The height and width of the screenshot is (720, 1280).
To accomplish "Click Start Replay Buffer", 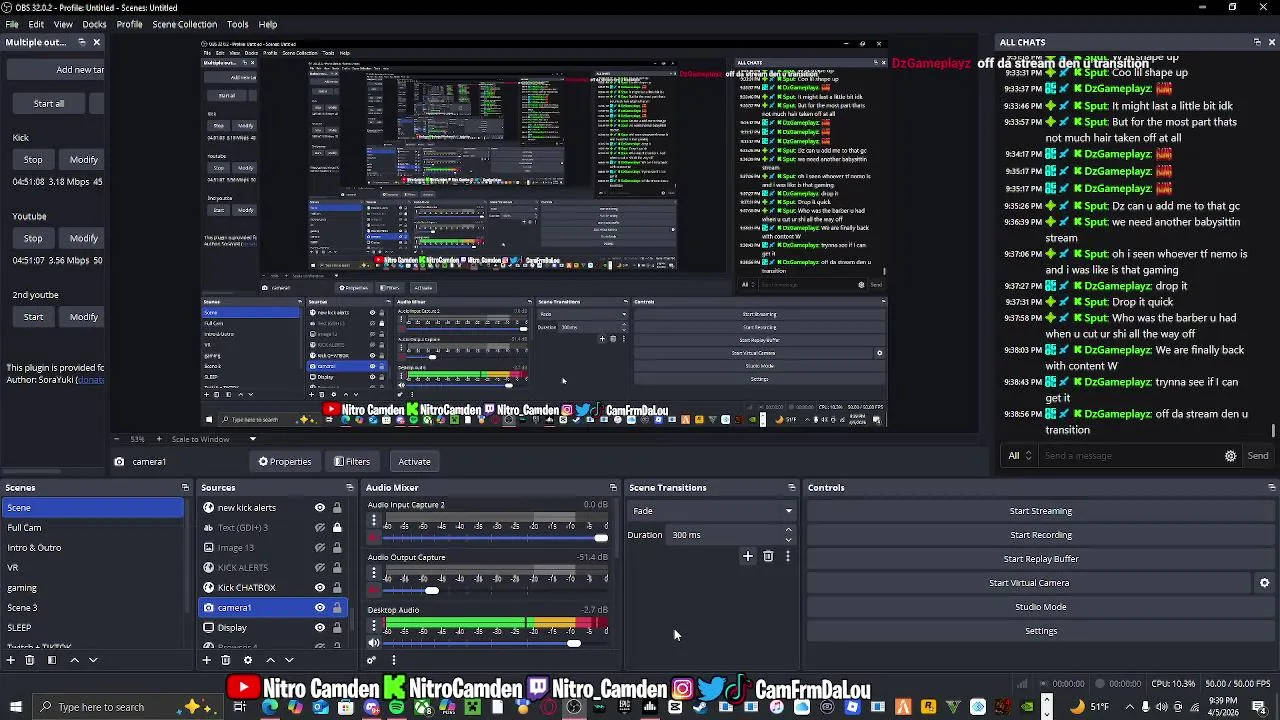I will [x=1040, y=559].
